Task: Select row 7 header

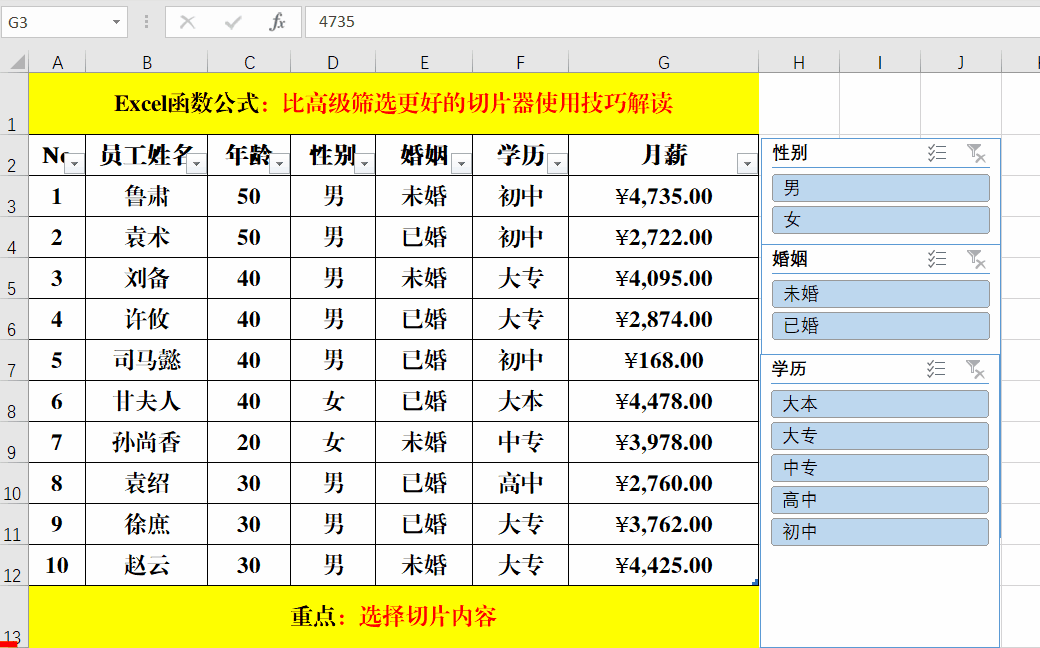Action: (x=14, y=360)
